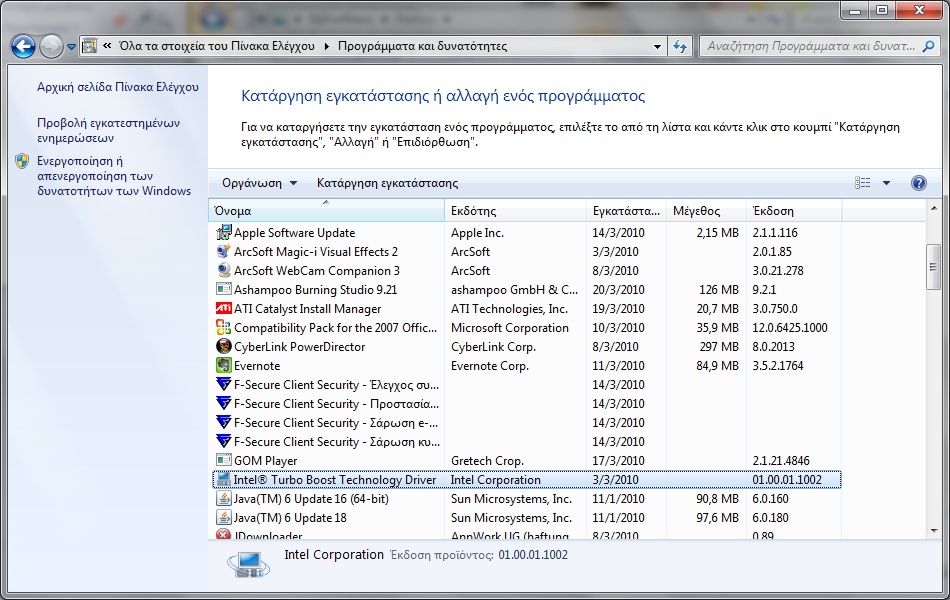Click the Evernote program icon
The height and width of the screenshot is (600, 950).
(x=224, y=366)
